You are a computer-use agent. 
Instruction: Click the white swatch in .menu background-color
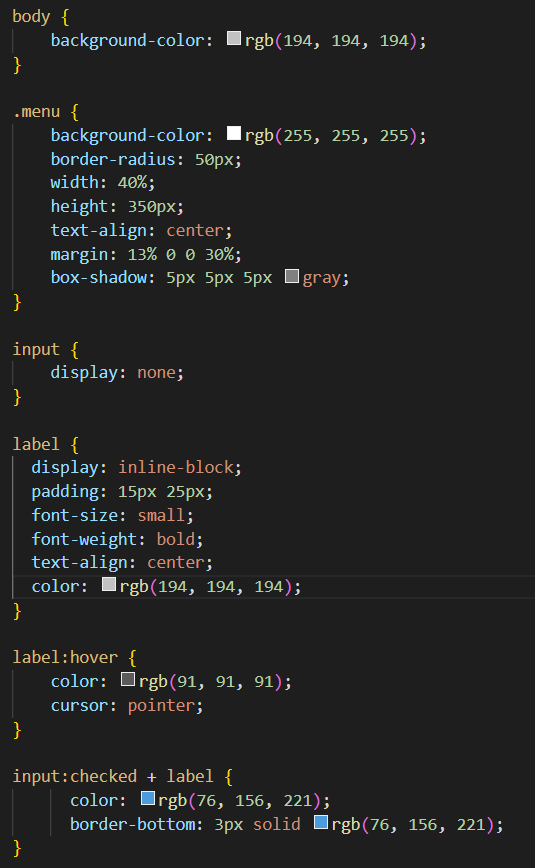click(234, 133)
